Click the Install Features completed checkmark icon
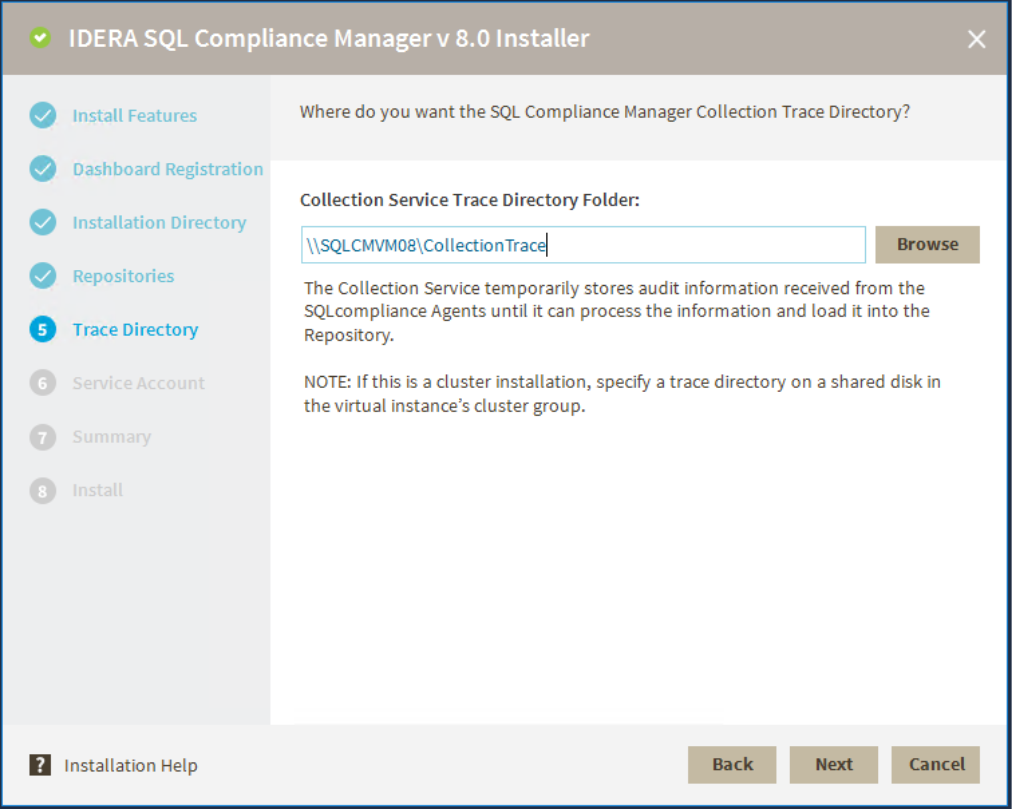Image resolution: width=1012 pixels, height=809 pixels. pyautogui.click(x=43, y=116)
